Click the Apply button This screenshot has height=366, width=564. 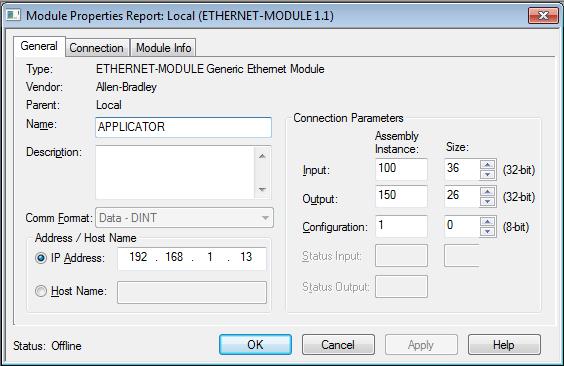point(421,344)
